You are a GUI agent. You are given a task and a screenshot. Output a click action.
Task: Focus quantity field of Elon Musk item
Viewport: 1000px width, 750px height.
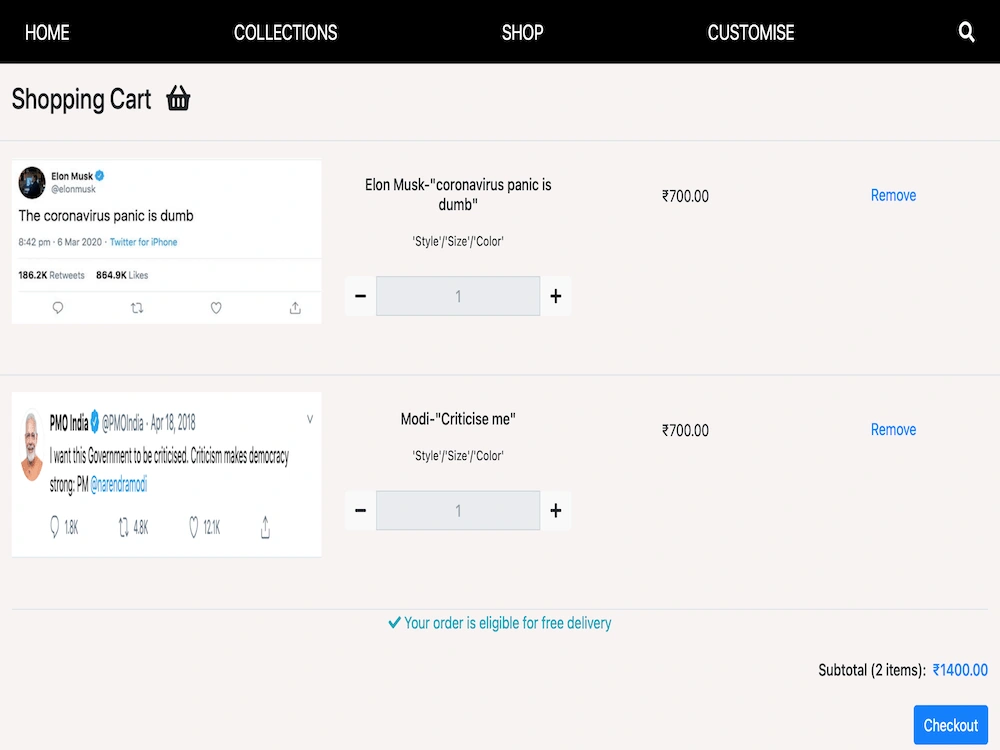[458, 296]
